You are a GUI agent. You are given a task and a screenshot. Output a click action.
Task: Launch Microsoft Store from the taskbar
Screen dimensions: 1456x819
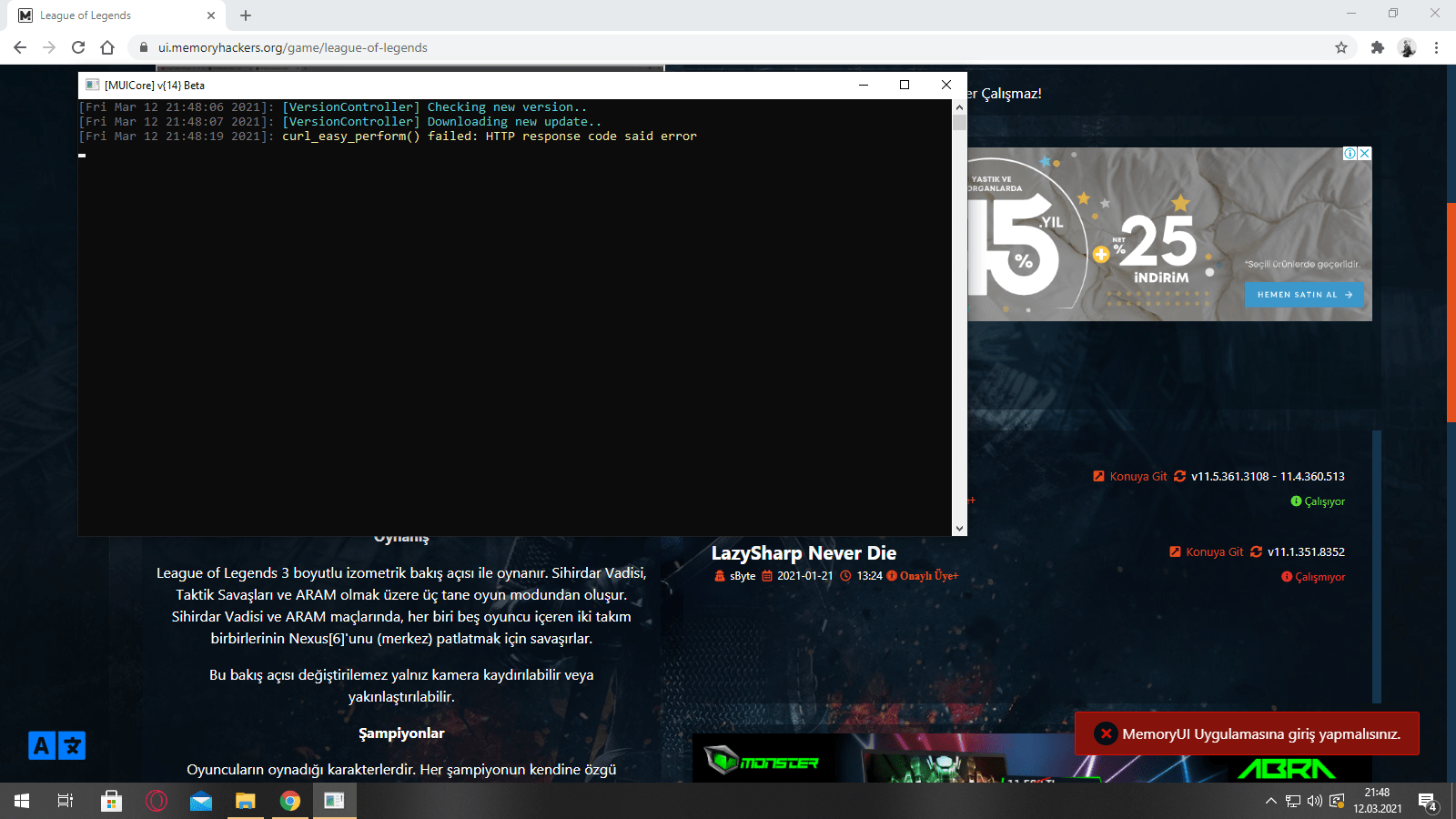tap(111, 801)
